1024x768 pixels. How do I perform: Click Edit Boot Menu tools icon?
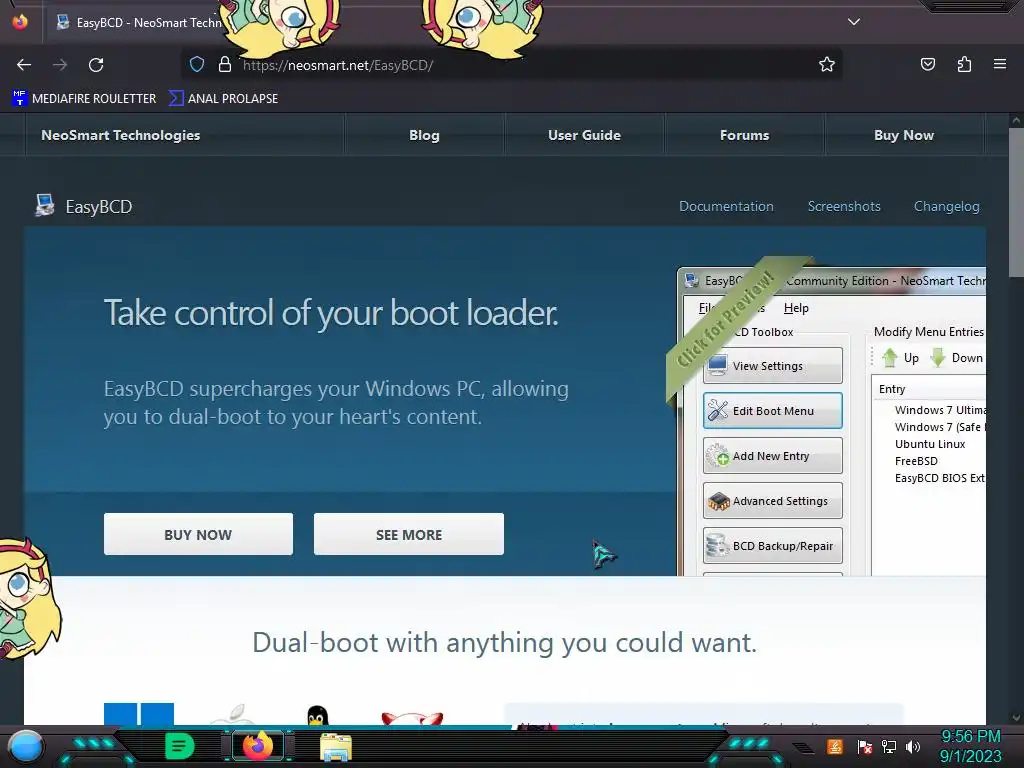tap(718, 410)
